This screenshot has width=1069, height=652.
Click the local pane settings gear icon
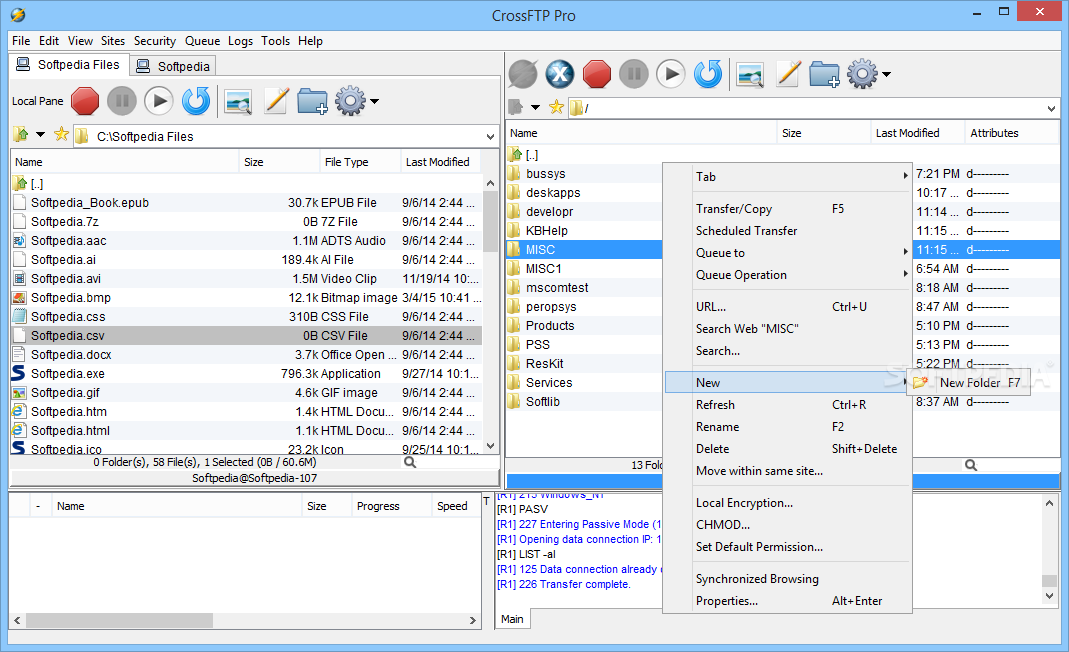(x=350, y=101)
